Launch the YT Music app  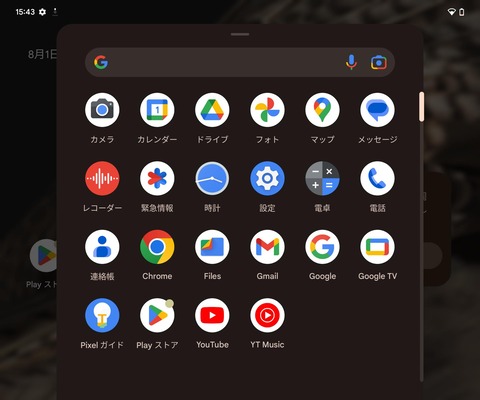pyautogui.click(x=267, y=315)
